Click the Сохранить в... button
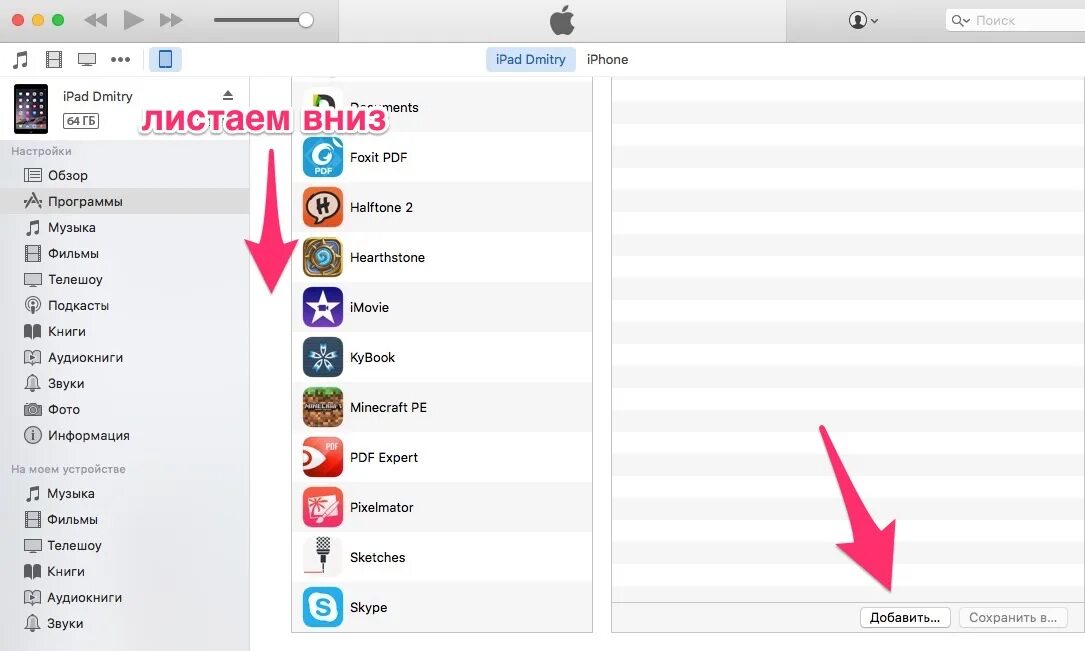This screenshot has width=1085, height=651. [1013, 618]
